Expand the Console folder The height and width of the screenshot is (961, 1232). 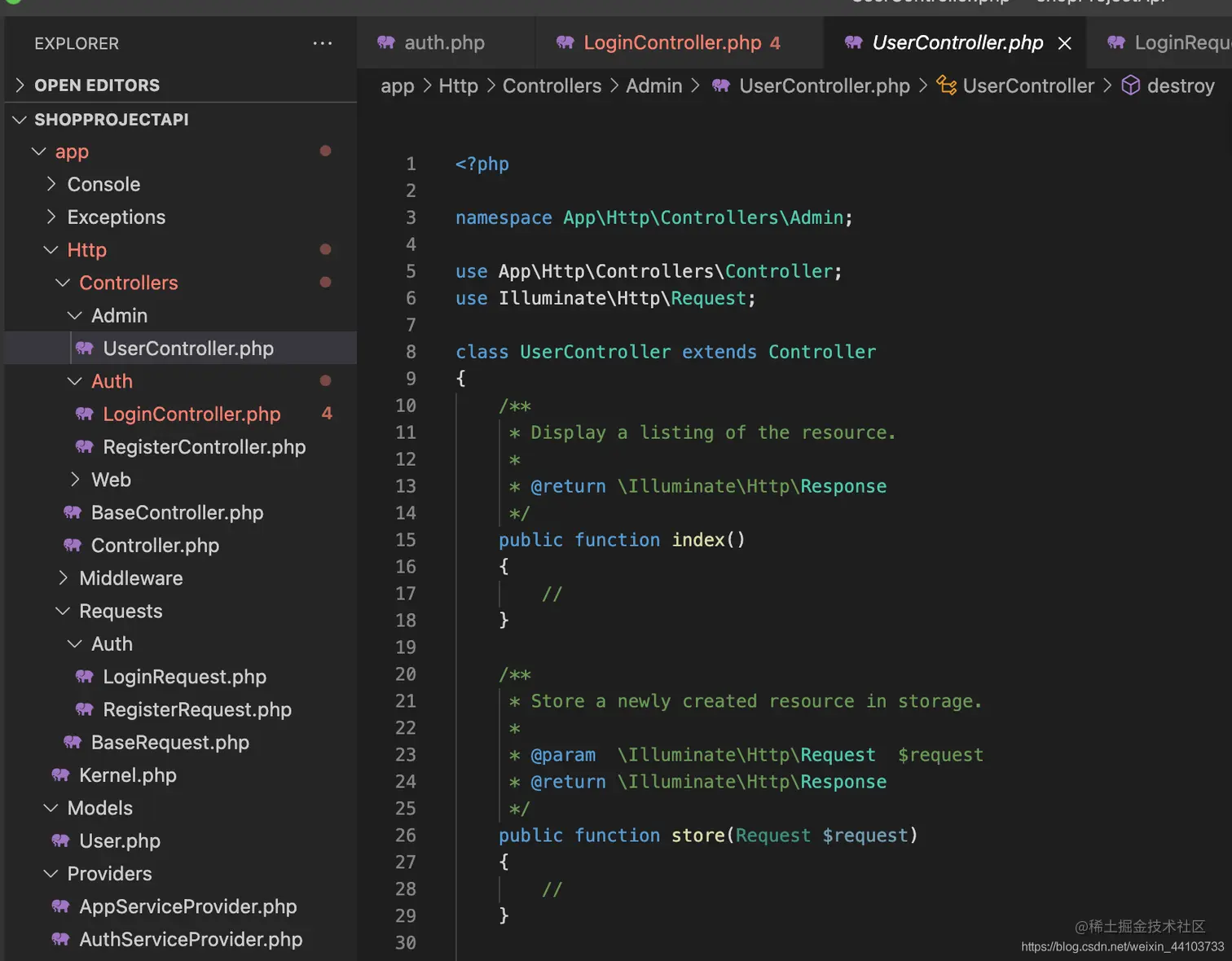coord(51,184)
